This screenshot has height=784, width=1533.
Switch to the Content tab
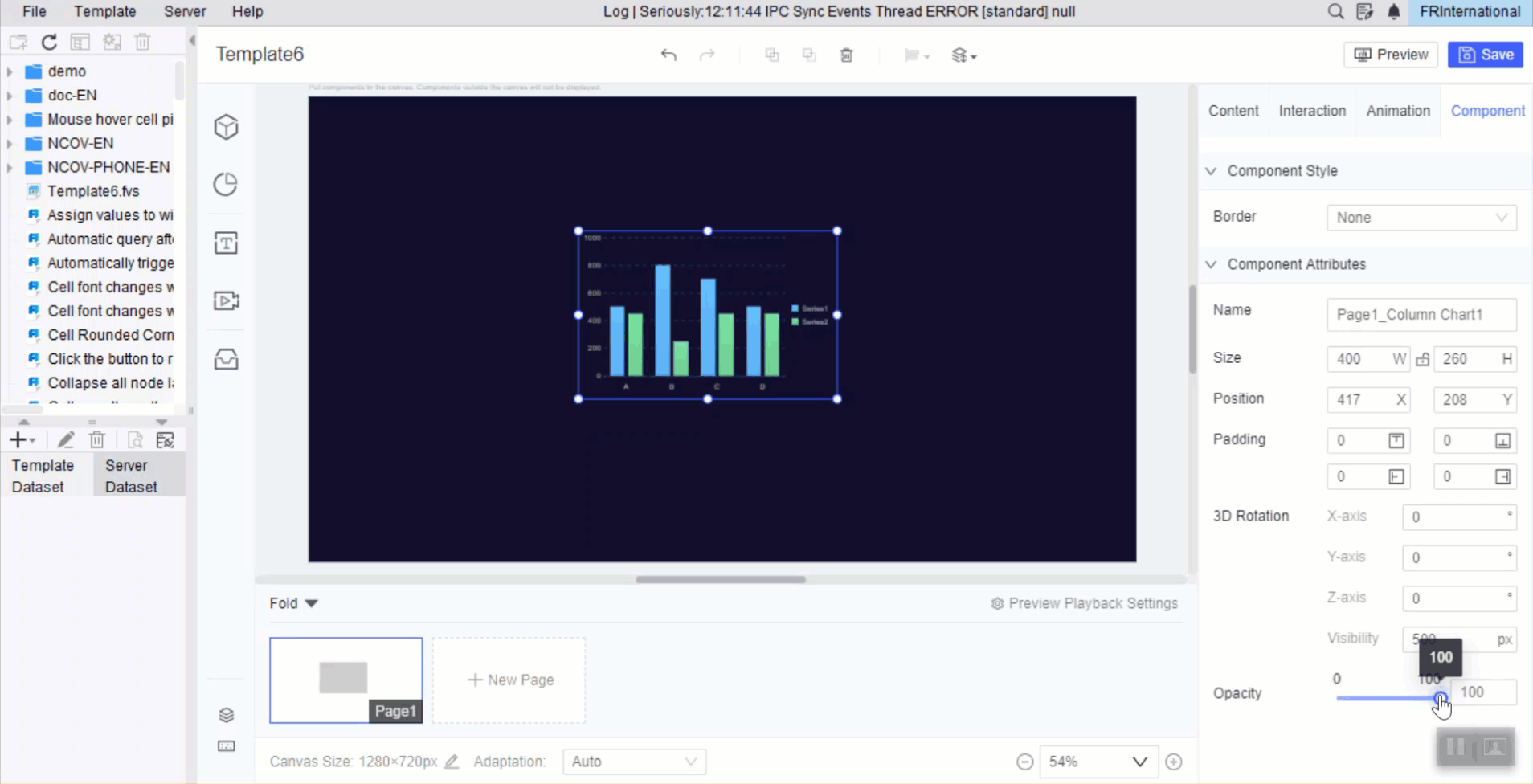1233,111
